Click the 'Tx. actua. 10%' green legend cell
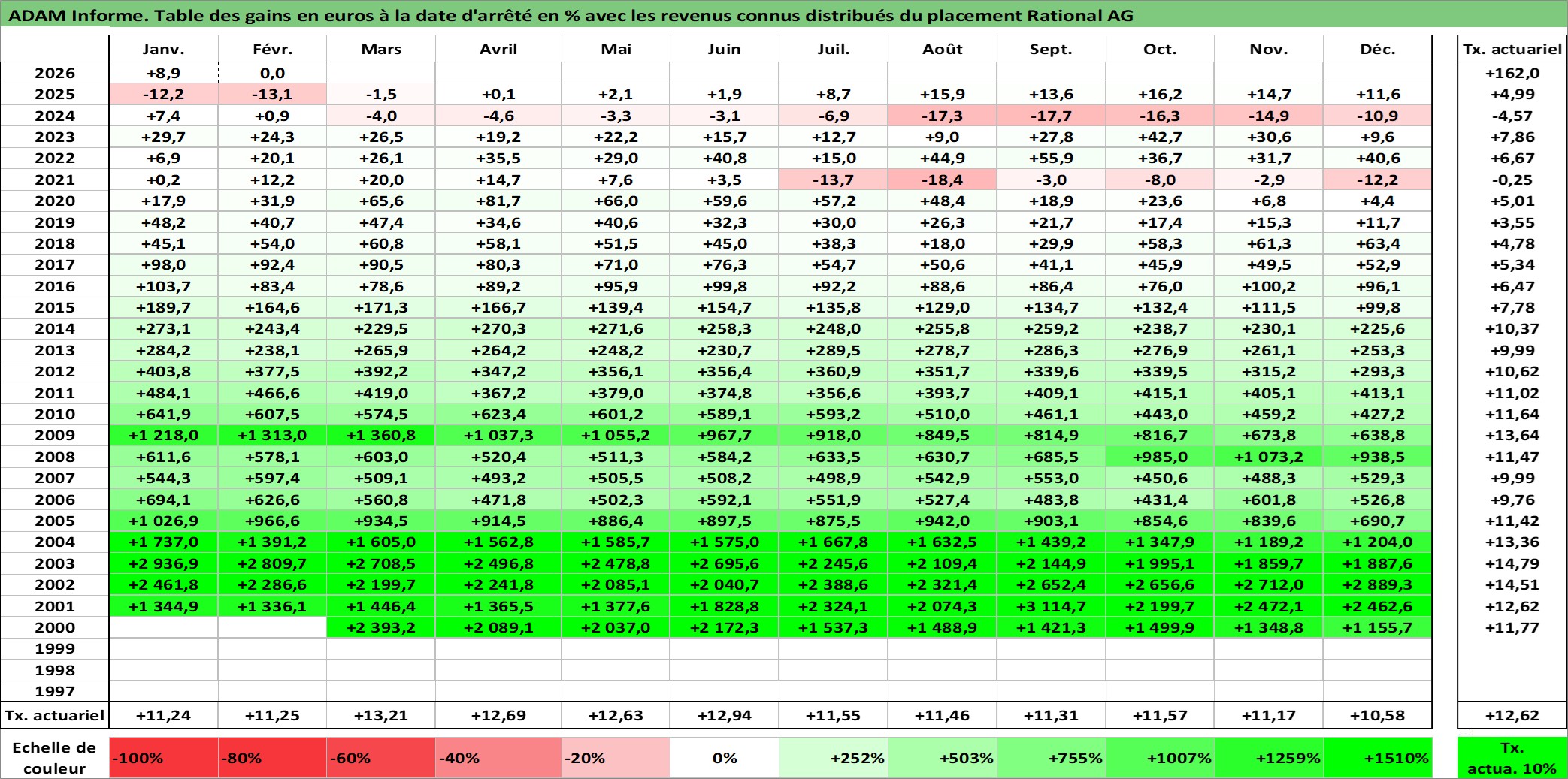The width and height of the screenshot is (1568, 779). (1512, 758)
